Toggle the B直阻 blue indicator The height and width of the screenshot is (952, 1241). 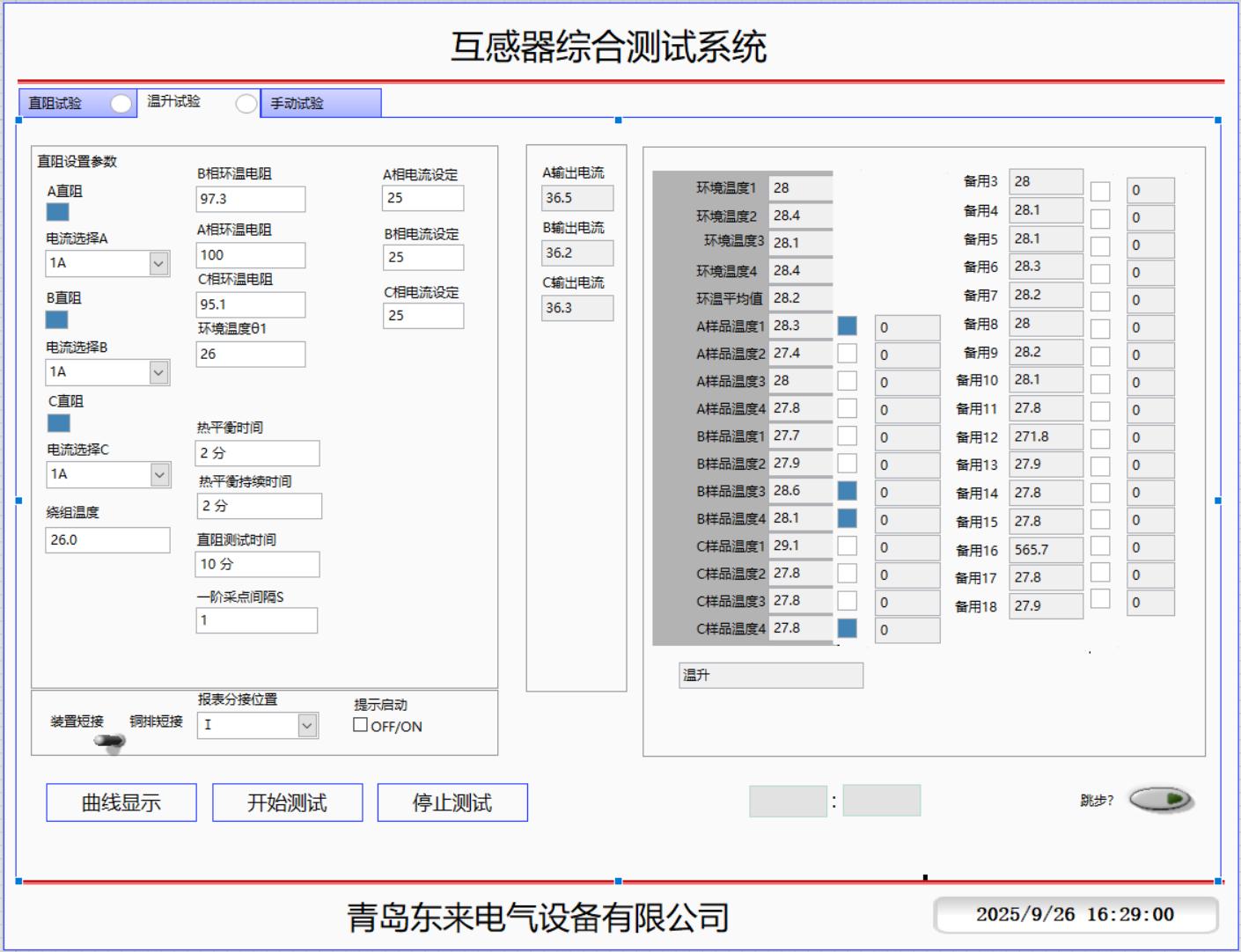point(57,319)
